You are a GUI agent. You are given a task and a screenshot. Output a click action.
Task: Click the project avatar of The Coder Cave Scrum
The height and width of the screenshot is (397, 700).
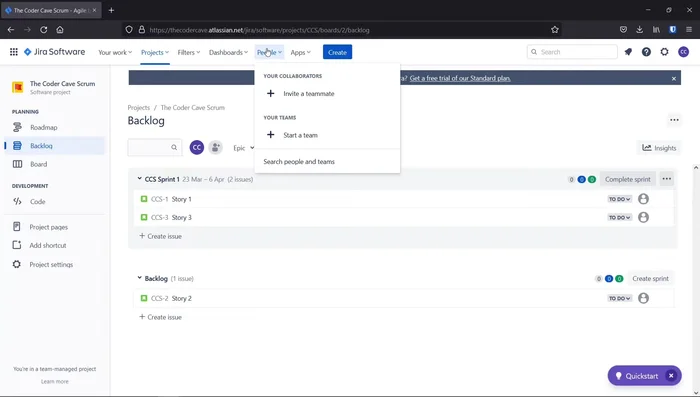(x=17, y=87)
